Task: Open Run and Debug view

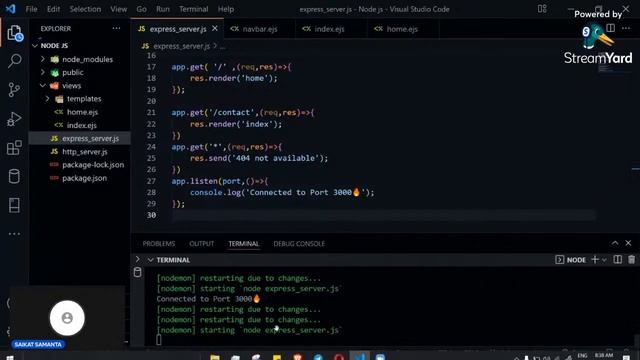Action: coord(14,119)
